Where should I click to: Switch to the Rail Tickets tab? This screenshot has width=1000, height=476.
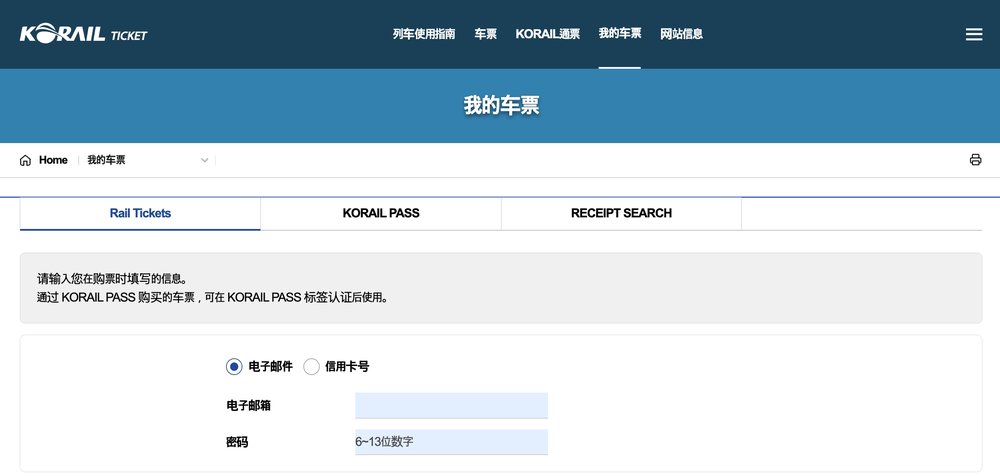[140, 214]
